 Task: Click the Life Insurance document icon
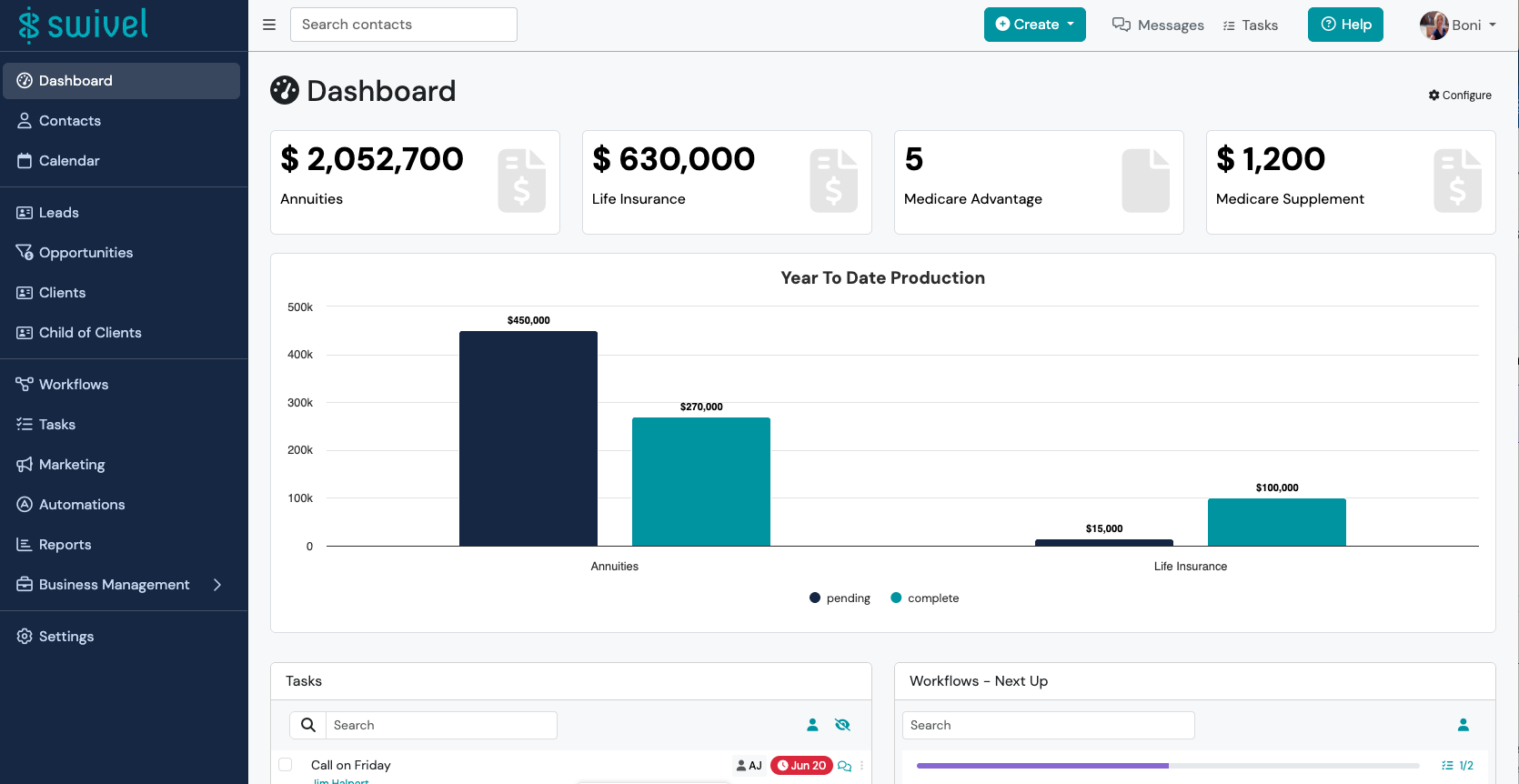(833, 181)
